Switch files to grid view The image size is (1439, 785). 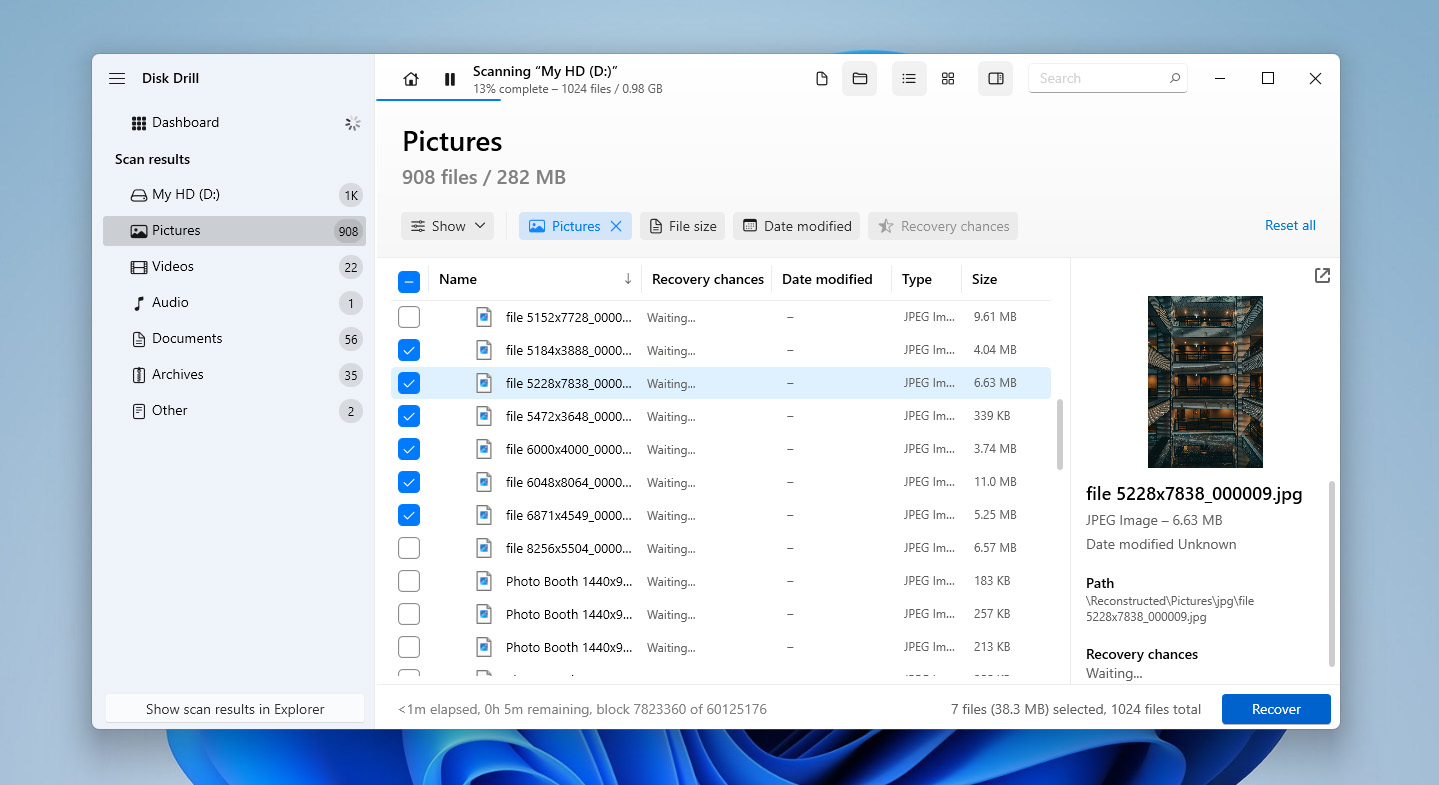(x=947, y=78)
